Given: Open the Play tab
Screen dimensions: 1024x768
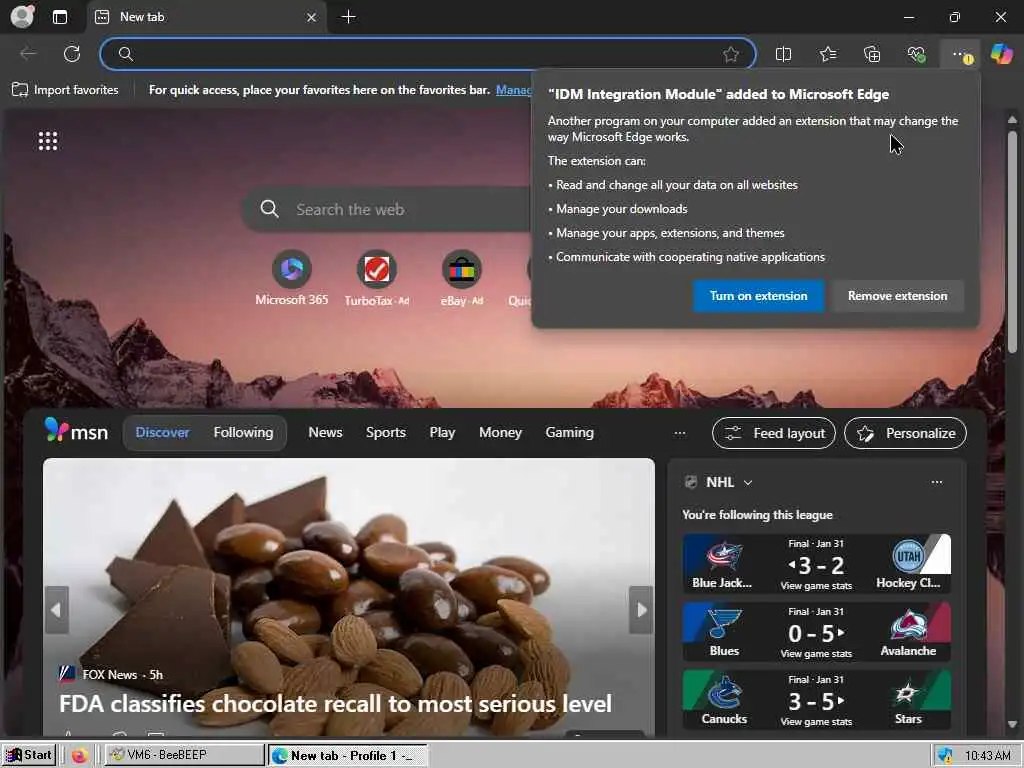Looking at the screenshot, I should [442, 432].
